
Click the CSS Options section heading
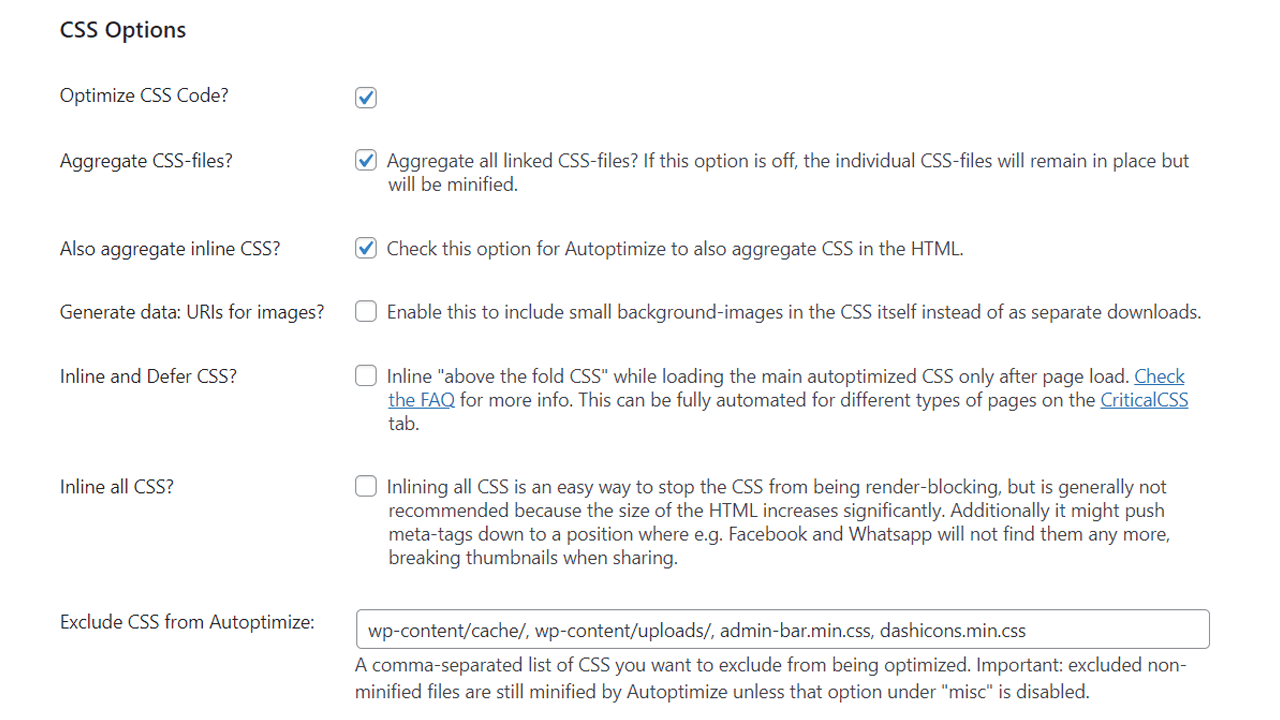pos(123,30)
